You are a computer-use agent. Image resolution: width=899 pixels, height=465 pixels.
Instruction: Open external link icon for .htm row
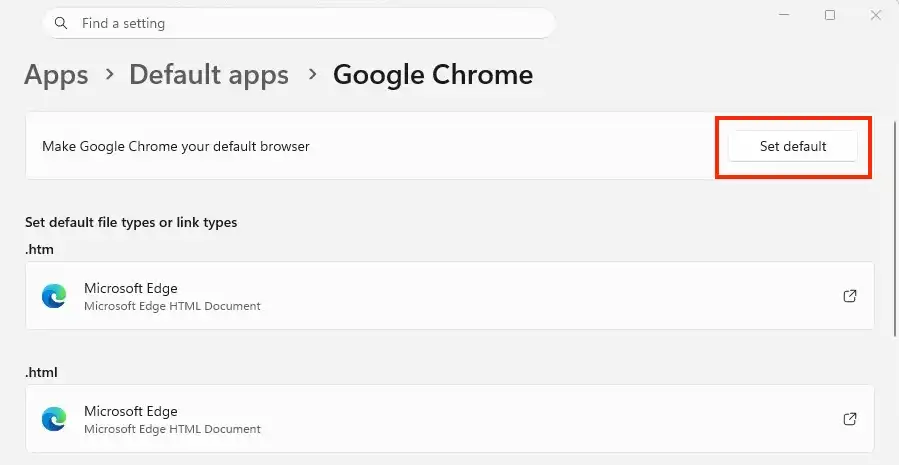850,296
